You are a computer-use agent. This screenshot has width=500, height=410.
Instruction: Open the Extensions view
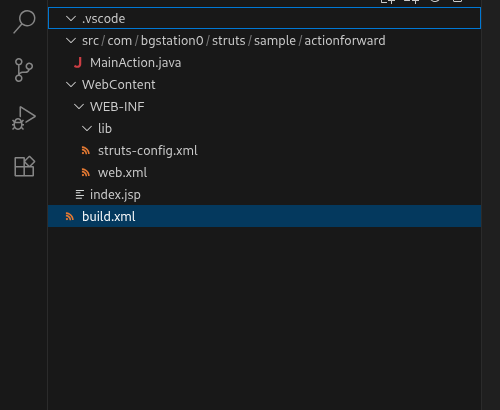point(24,166)
